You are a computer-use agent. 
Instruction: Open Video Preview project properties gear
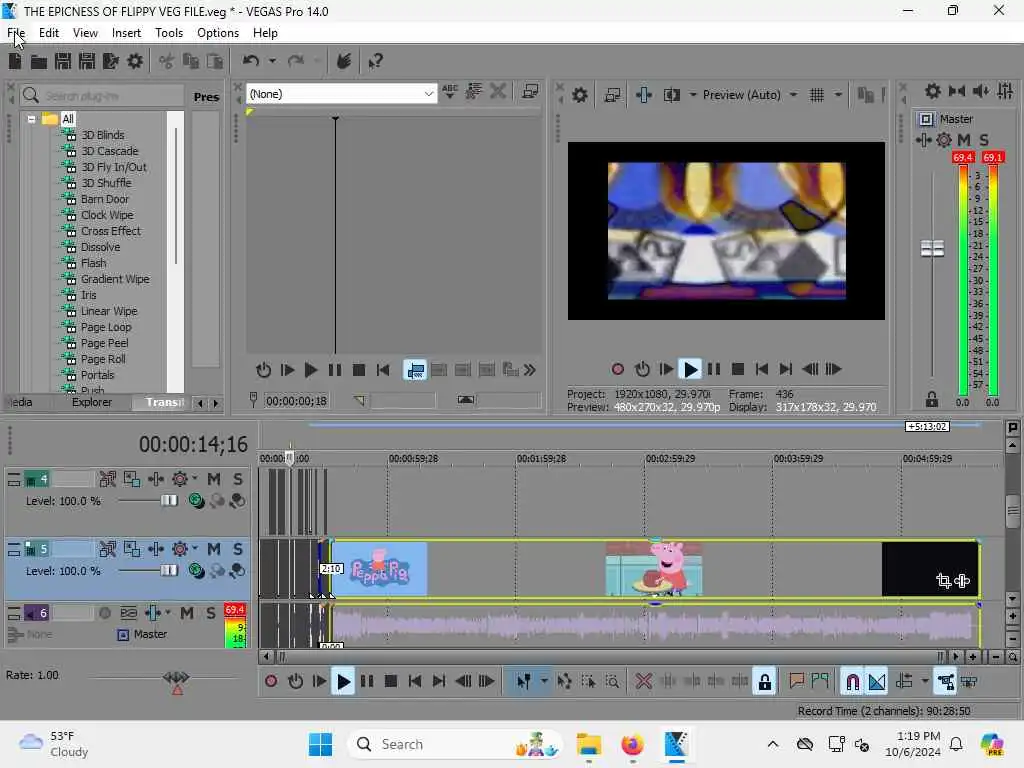(x=579, y=95)
